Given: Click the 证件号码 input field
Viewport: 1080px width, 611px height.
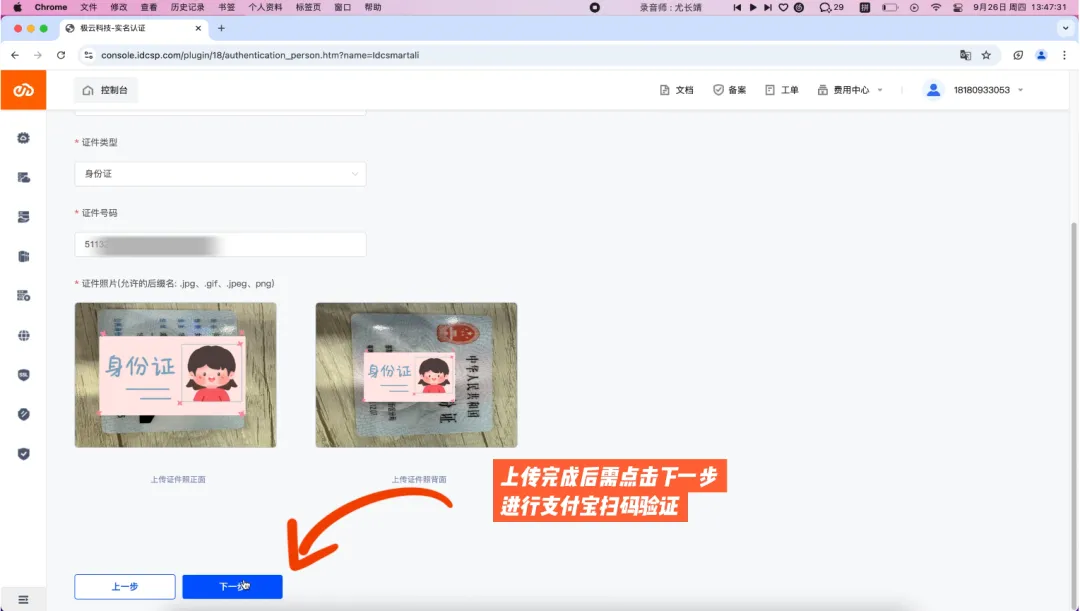Looking at the screenshot, I should 220,245.
